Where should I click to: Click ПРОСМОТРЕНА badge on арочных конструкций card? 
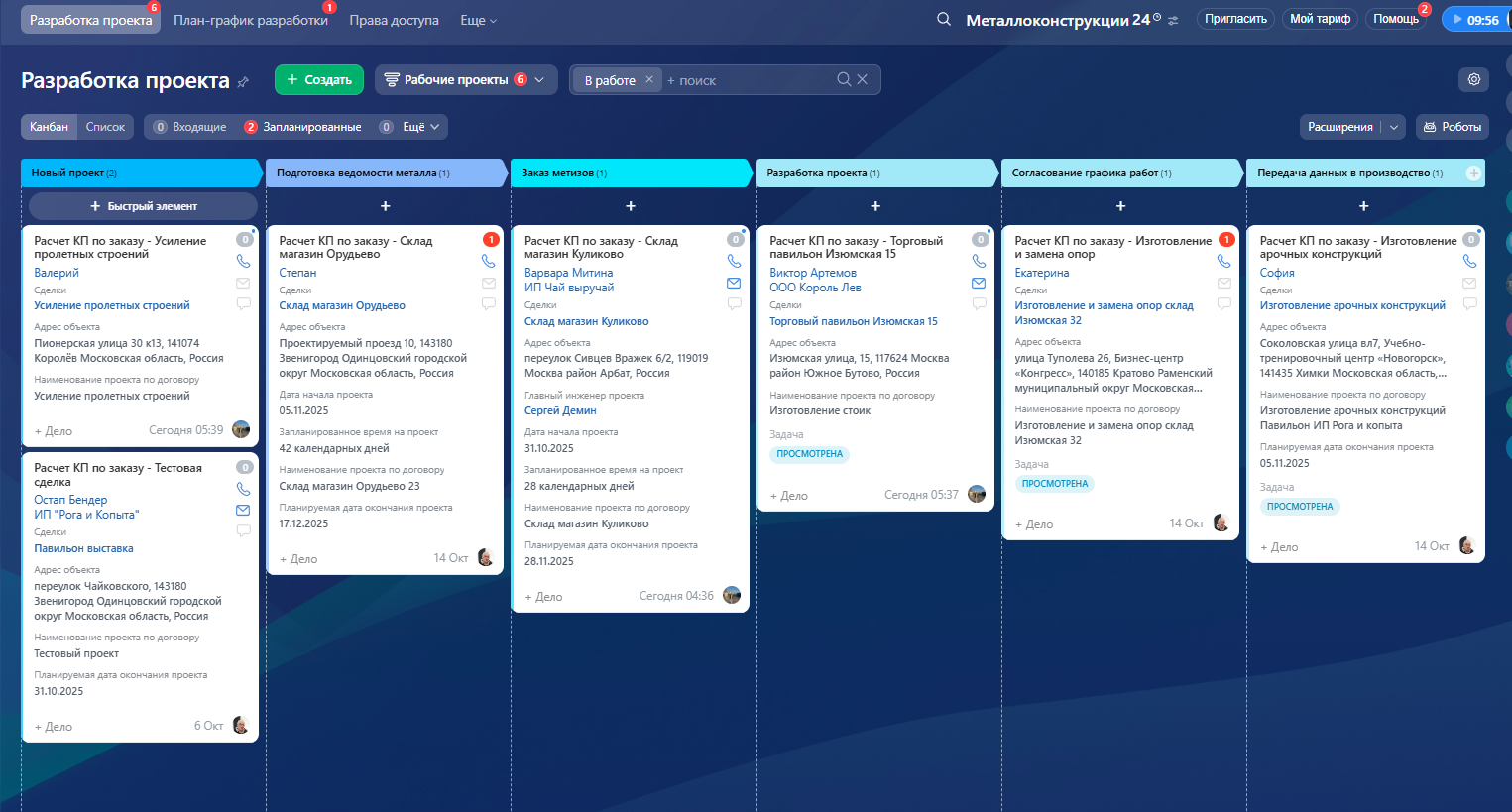pos(1300,507)
